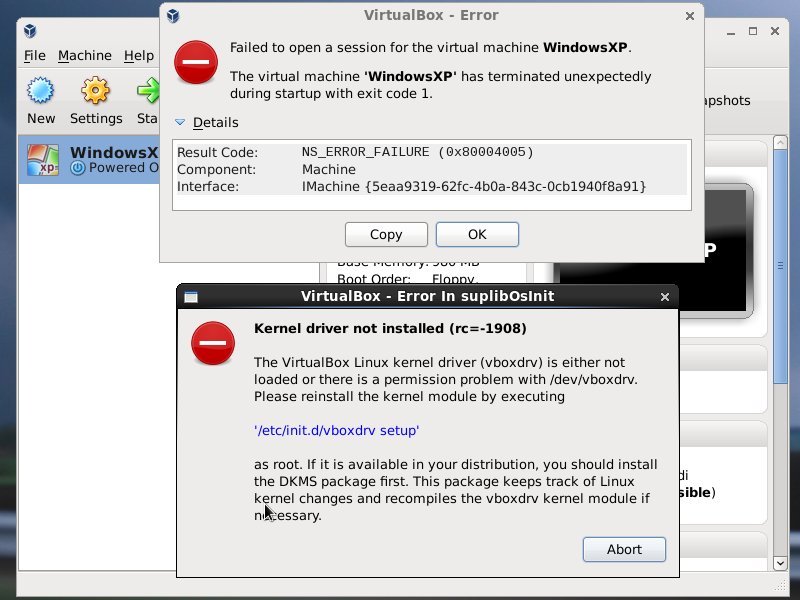Open the File menu
The height and width of the screenshot is (600, 800).
pos(34,55)
